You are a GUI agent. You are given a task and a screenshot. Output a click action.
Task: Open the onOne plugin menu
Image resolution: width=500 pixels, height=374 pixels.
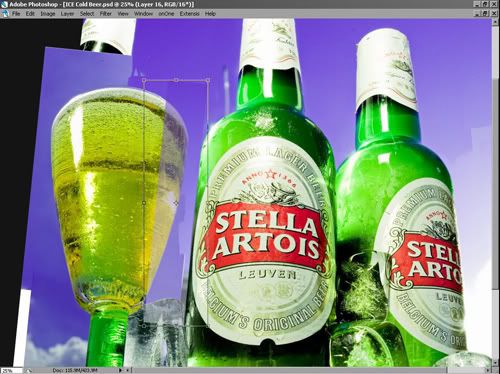coord(166,14)
